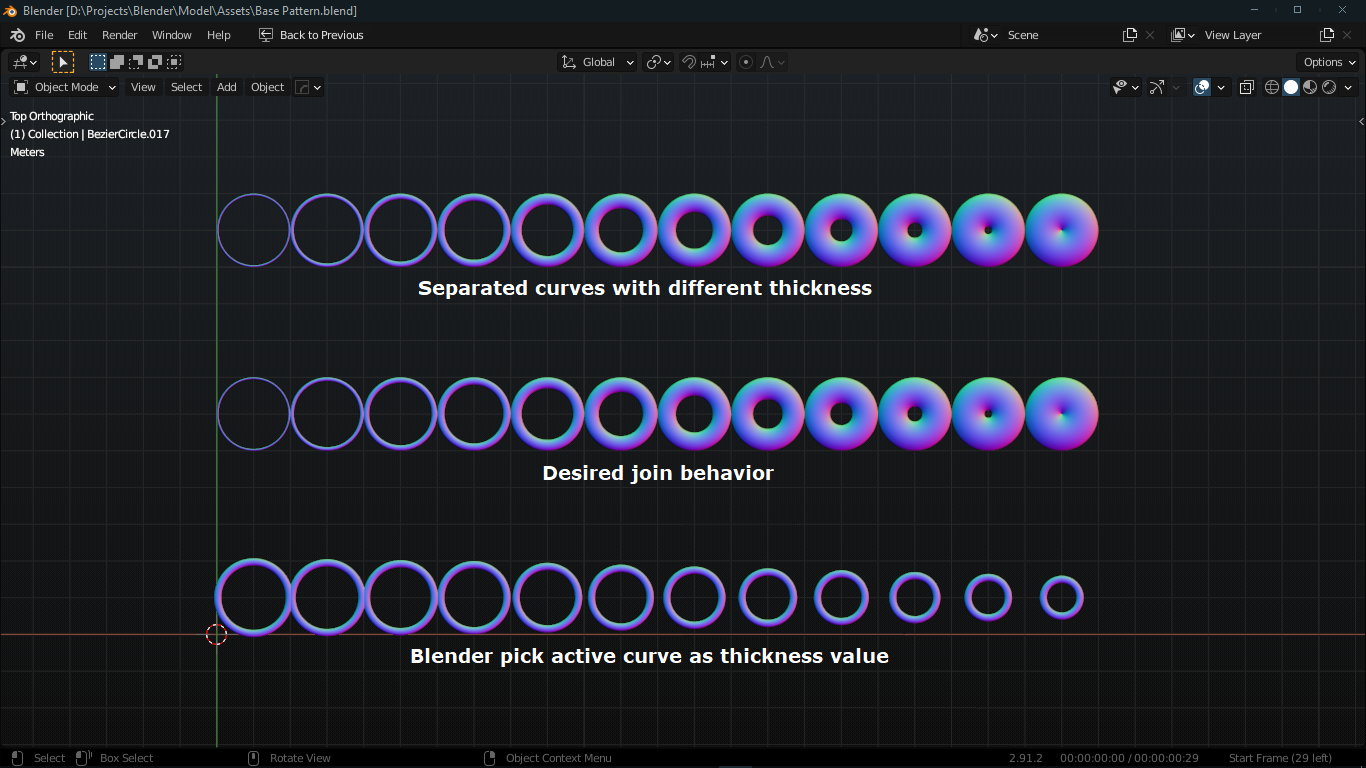Image resolution: width=1366 pixels, height=768 pixels.
Task: Select the 'Separated curves with different thickness' text
Action: click(x=645, y=288)
